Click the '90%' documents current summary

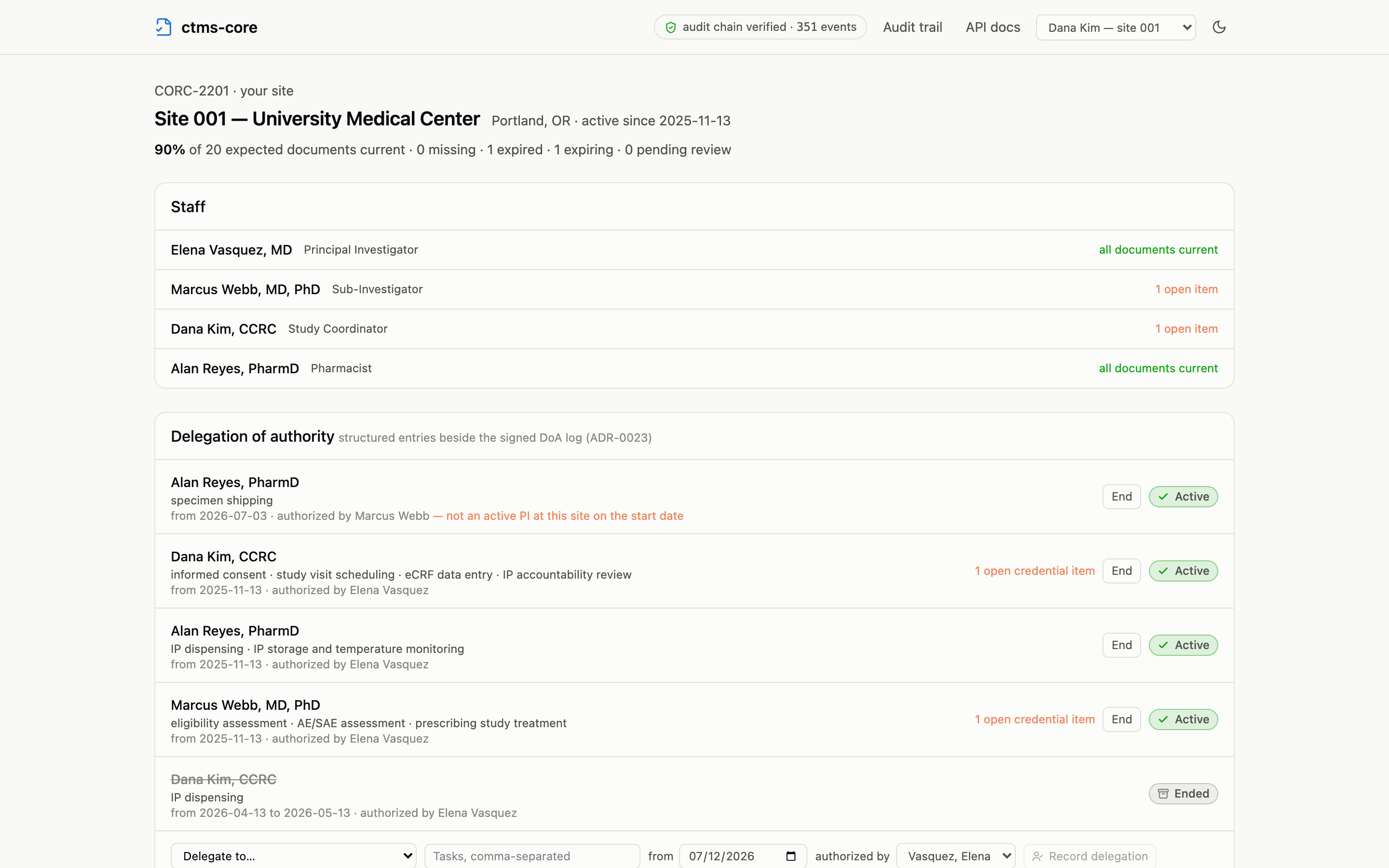(169, 150)
